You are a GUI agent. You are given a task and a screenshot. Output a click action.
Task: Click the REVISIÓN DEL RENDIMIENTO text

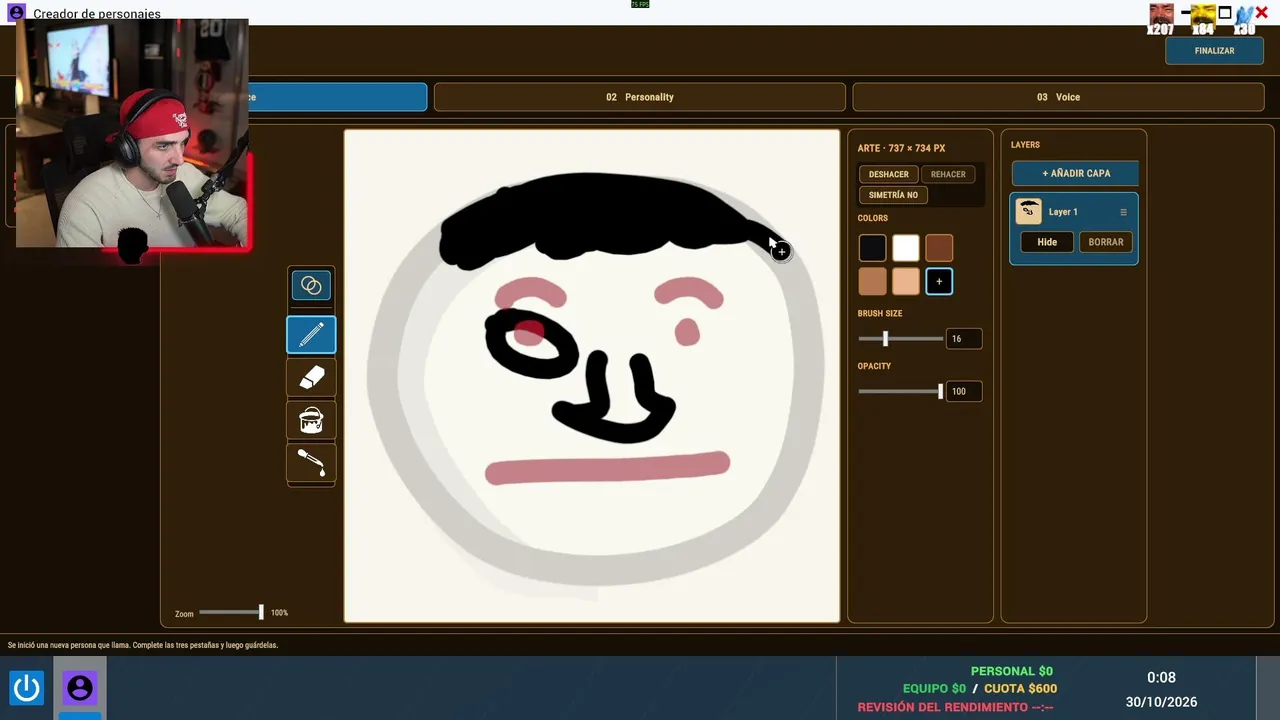point(955,707)
